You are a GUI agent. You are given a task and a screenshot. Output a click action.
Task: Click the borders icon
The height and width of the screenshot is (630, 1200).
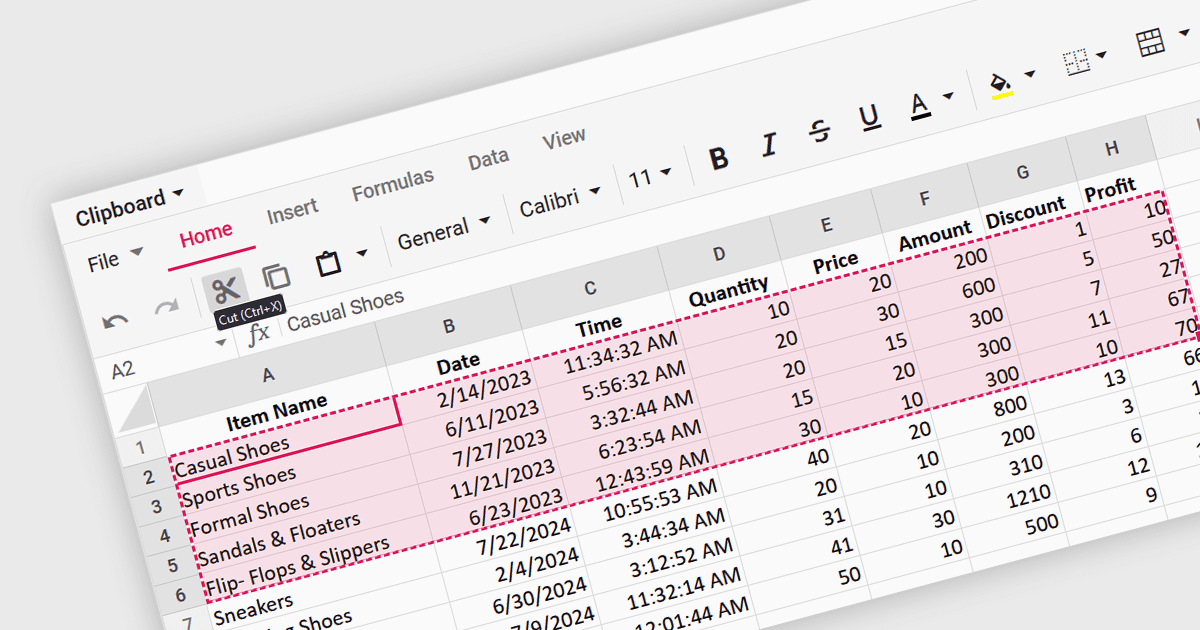tap(1076, 63)
